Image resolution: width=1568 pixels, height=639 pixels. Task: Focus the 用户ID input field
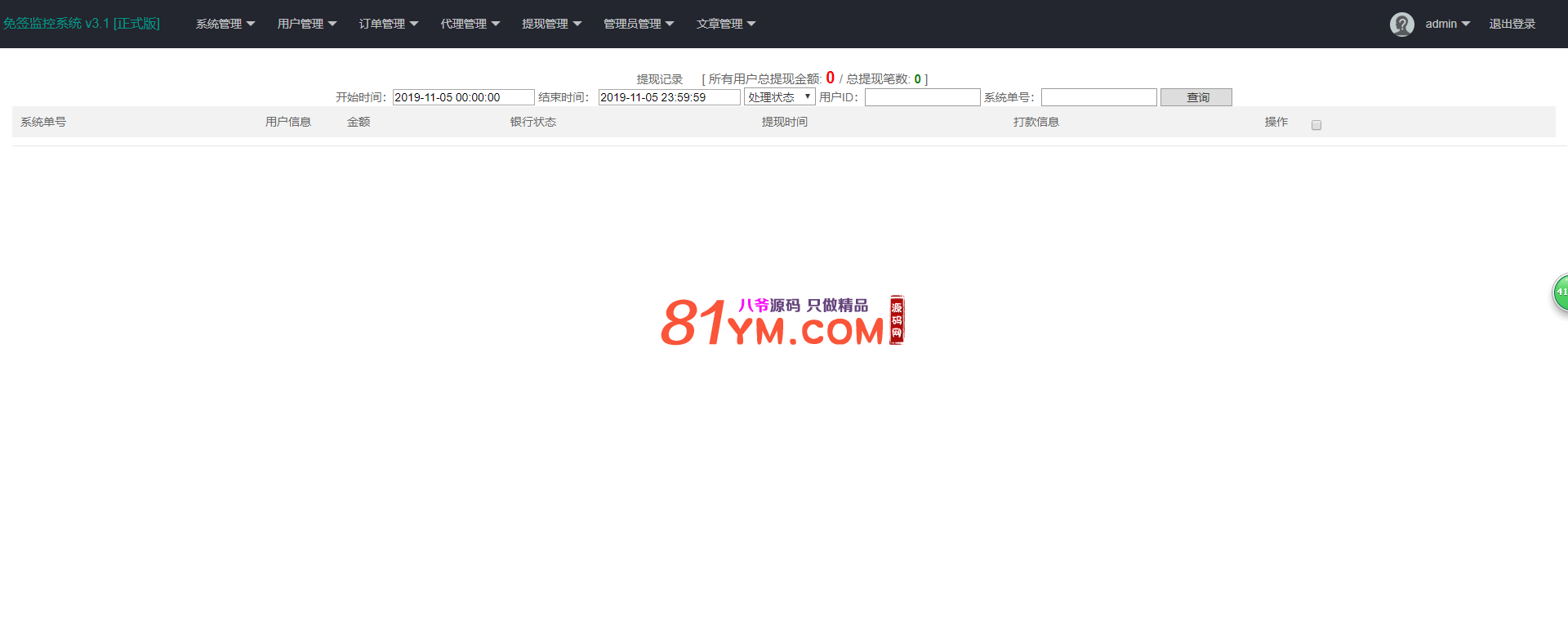(x=923, y=97)
